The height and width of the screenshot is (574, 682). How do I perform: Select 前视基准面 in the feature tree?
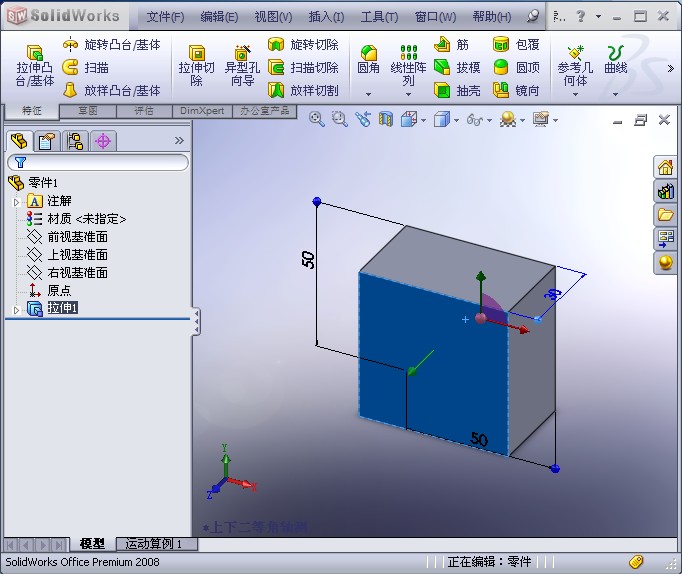[68, 237]
